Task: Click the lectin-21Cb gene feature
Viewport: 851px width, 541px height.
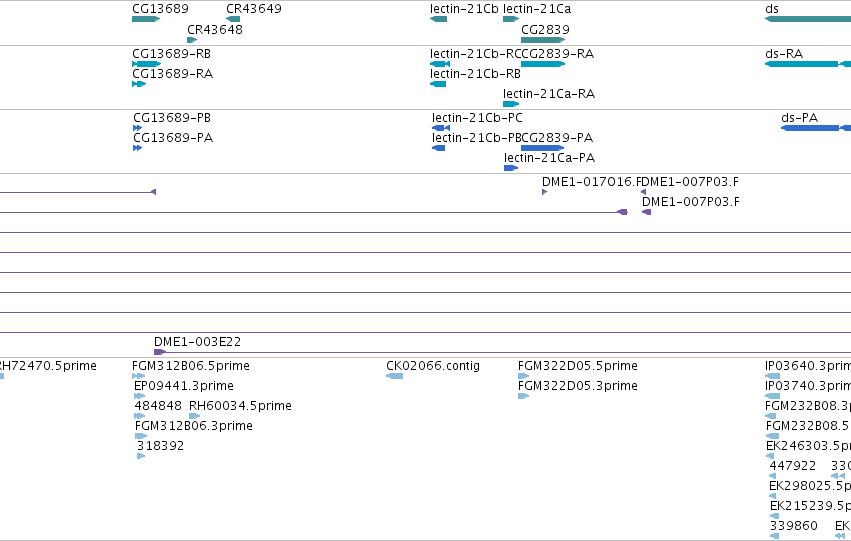Action: [x=439, y=19]
